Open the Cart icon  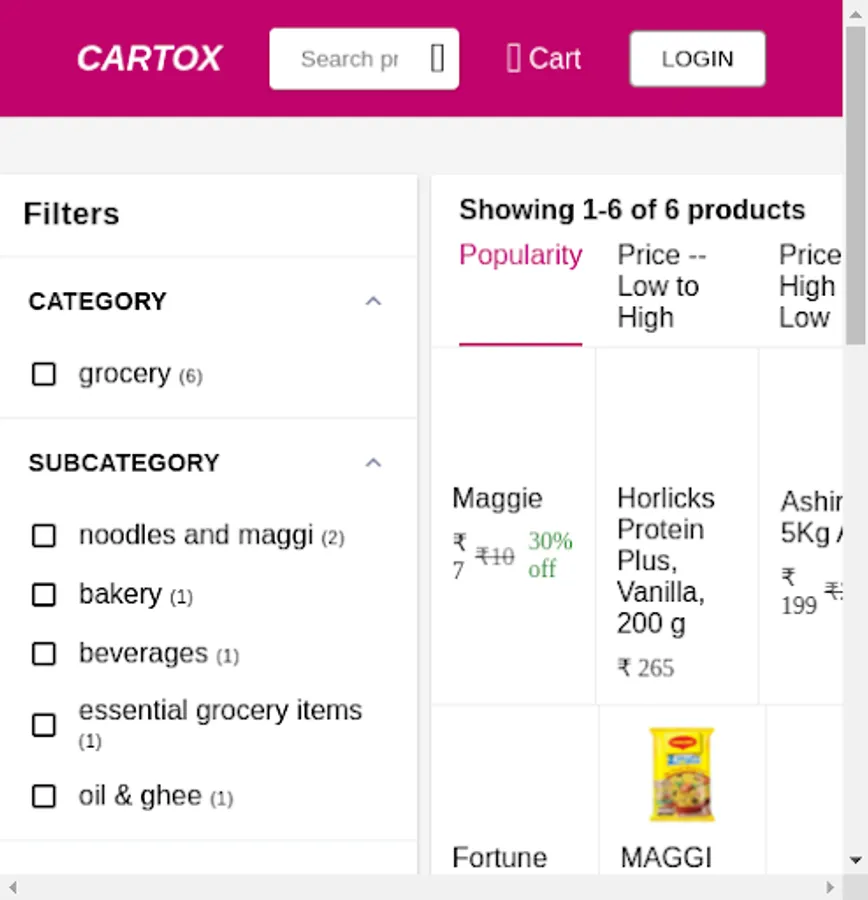(514, 59)
